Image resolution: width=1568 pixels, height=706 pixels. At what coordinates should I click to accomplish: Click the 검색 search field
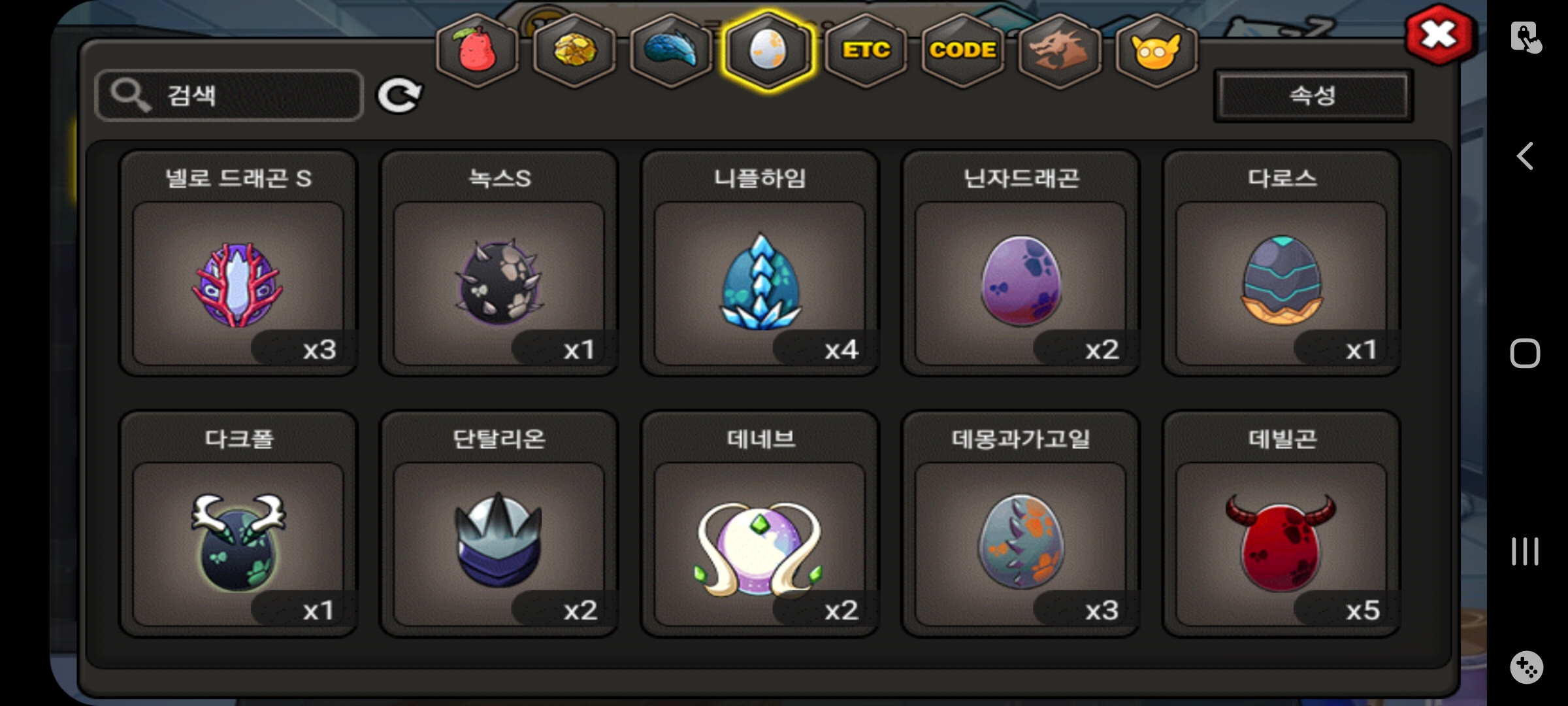click(x=229, y=95)
